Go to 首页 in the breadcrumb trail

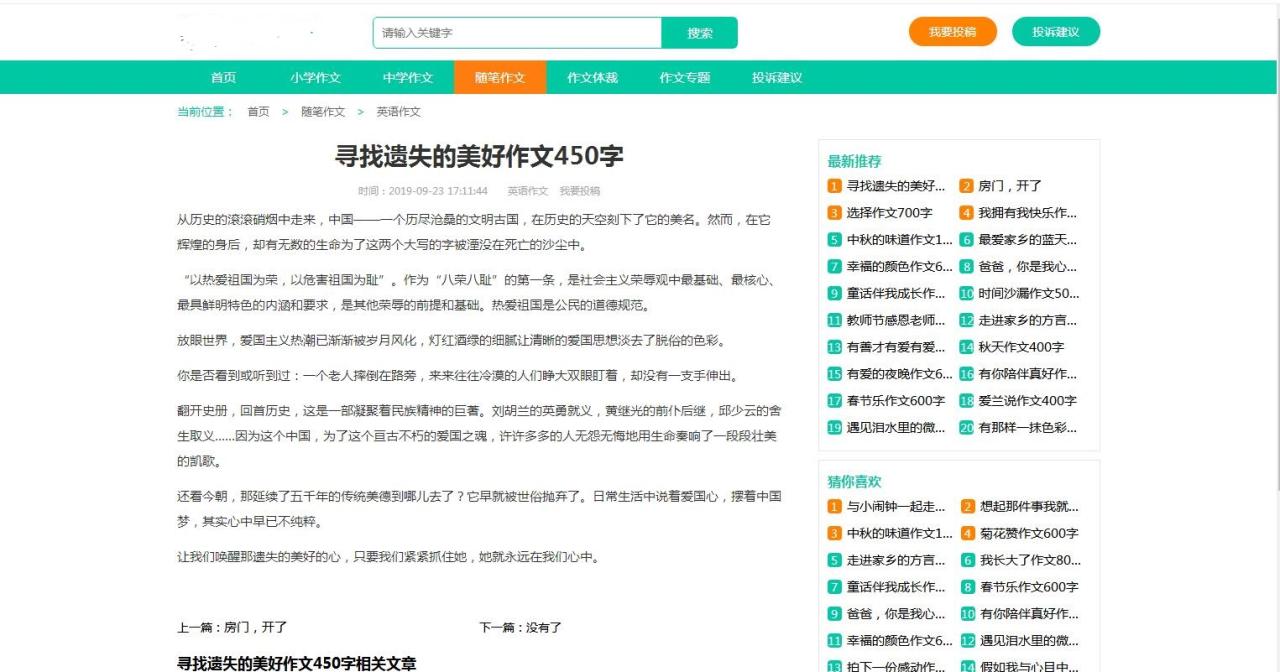pyautogui.click(x=258, y=112)
